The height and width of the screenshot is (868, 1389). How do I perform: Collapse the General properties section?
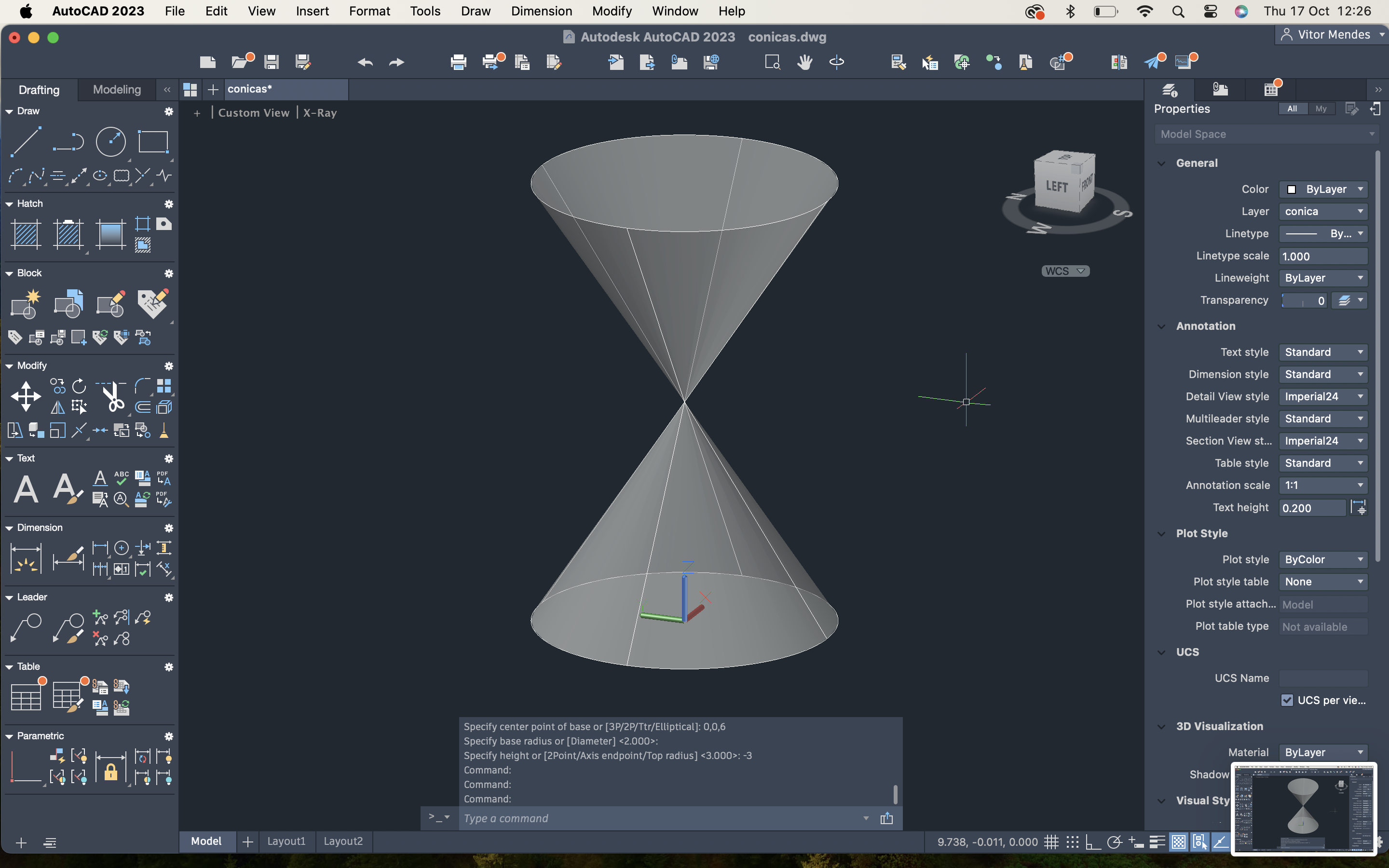1161,163
